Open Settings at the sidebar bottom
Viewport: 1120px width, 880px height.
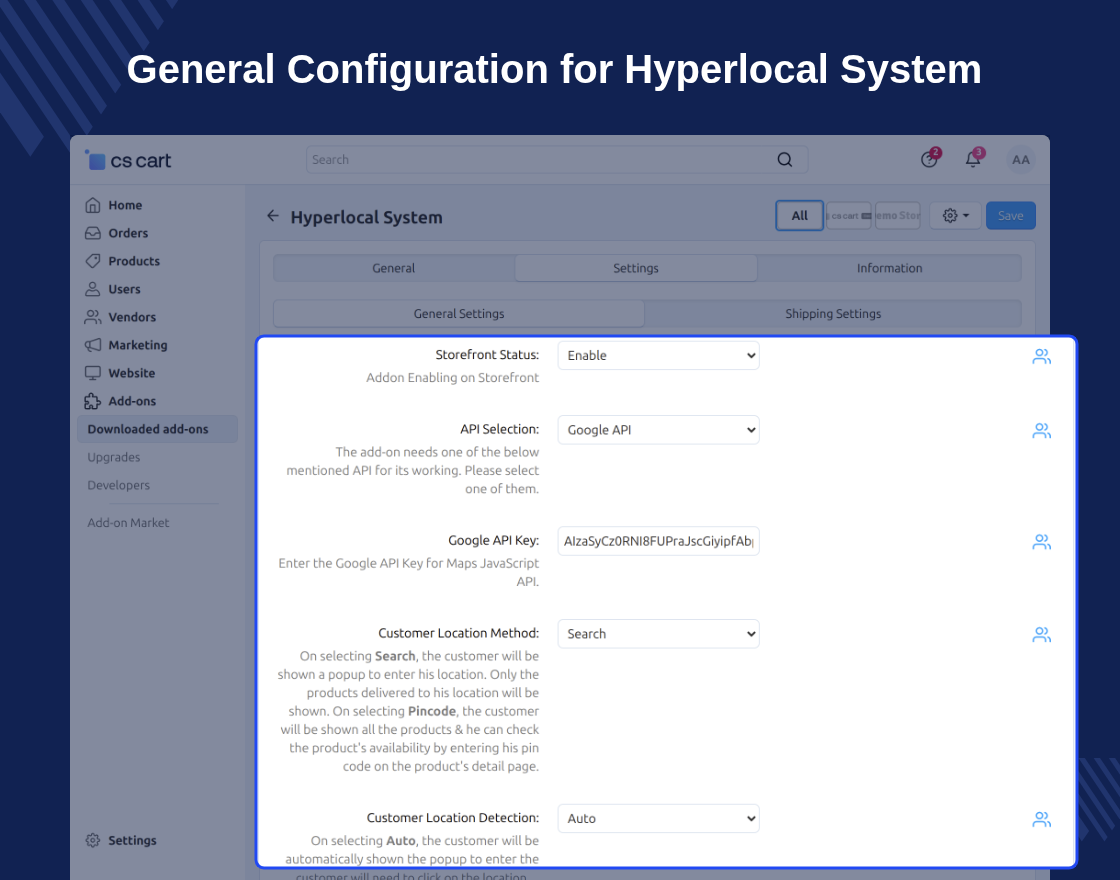132,840
